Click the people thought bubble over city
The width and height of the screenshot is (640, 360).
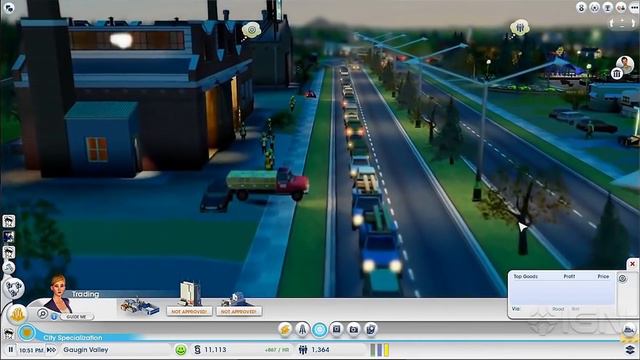coord(520,28)
